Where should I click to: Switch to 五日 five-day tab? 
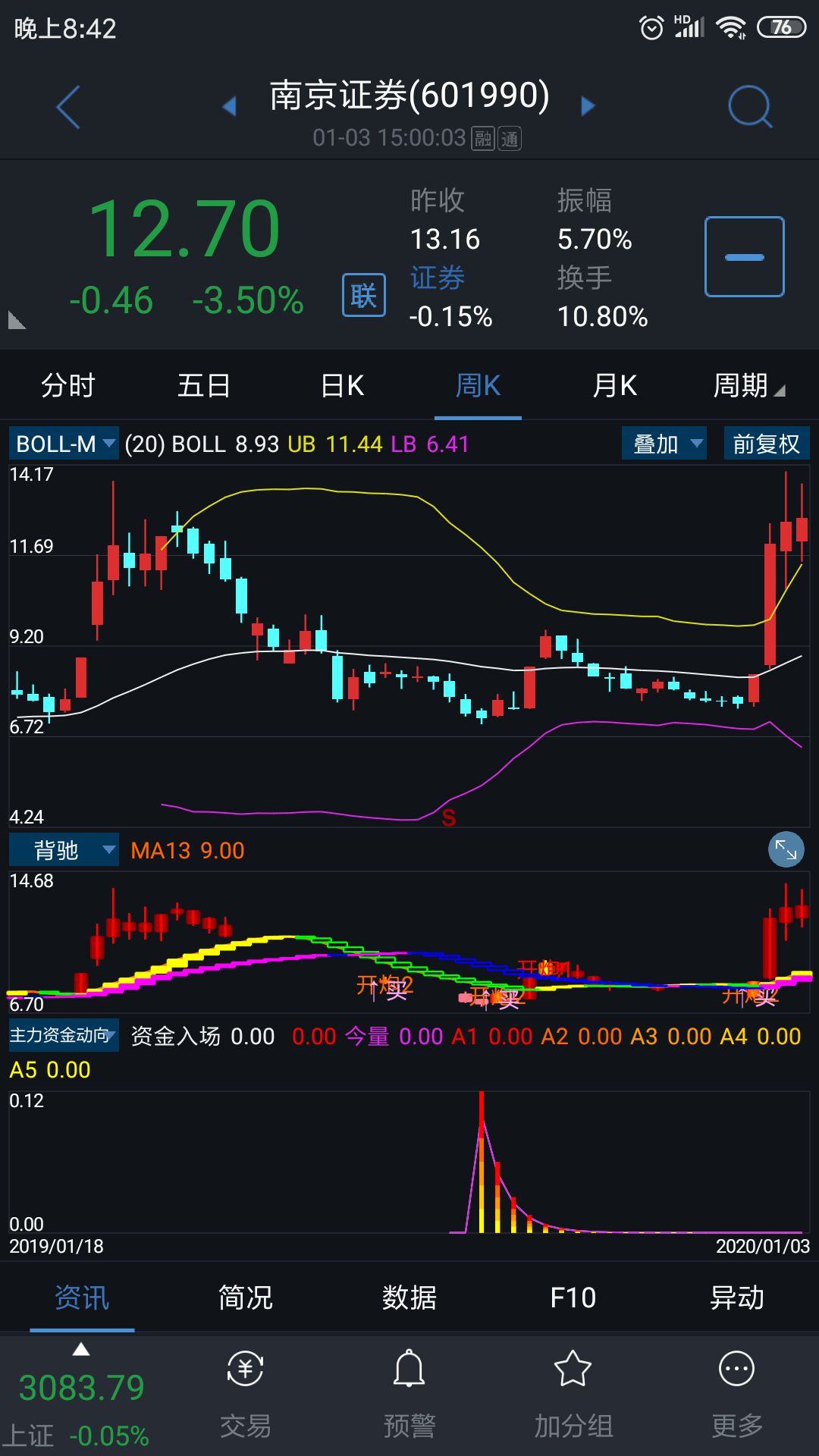pyautogui.click(x=204, y=385)
